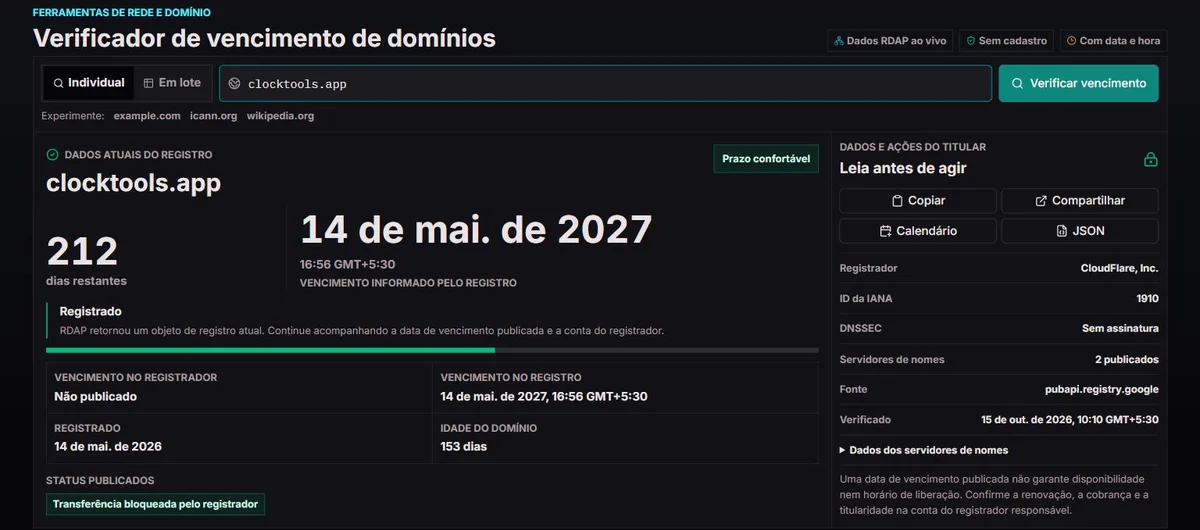
Task: Click the clipboard icon on Copiar
Action: [x=897, y=201]
